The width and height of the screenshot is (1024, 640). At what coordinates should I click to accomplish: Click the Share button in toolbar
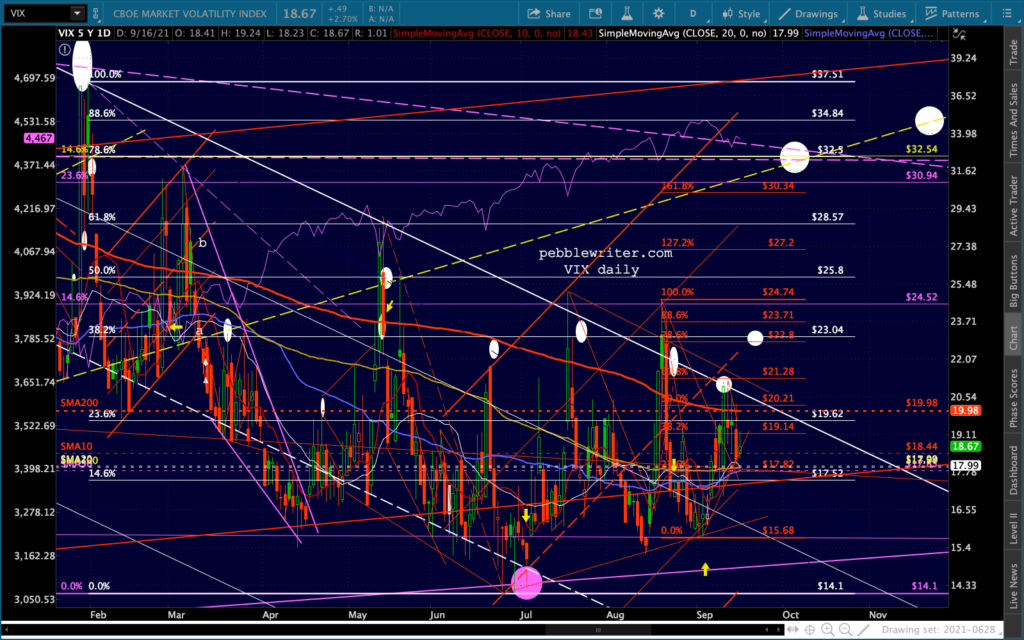pos(549,14)
